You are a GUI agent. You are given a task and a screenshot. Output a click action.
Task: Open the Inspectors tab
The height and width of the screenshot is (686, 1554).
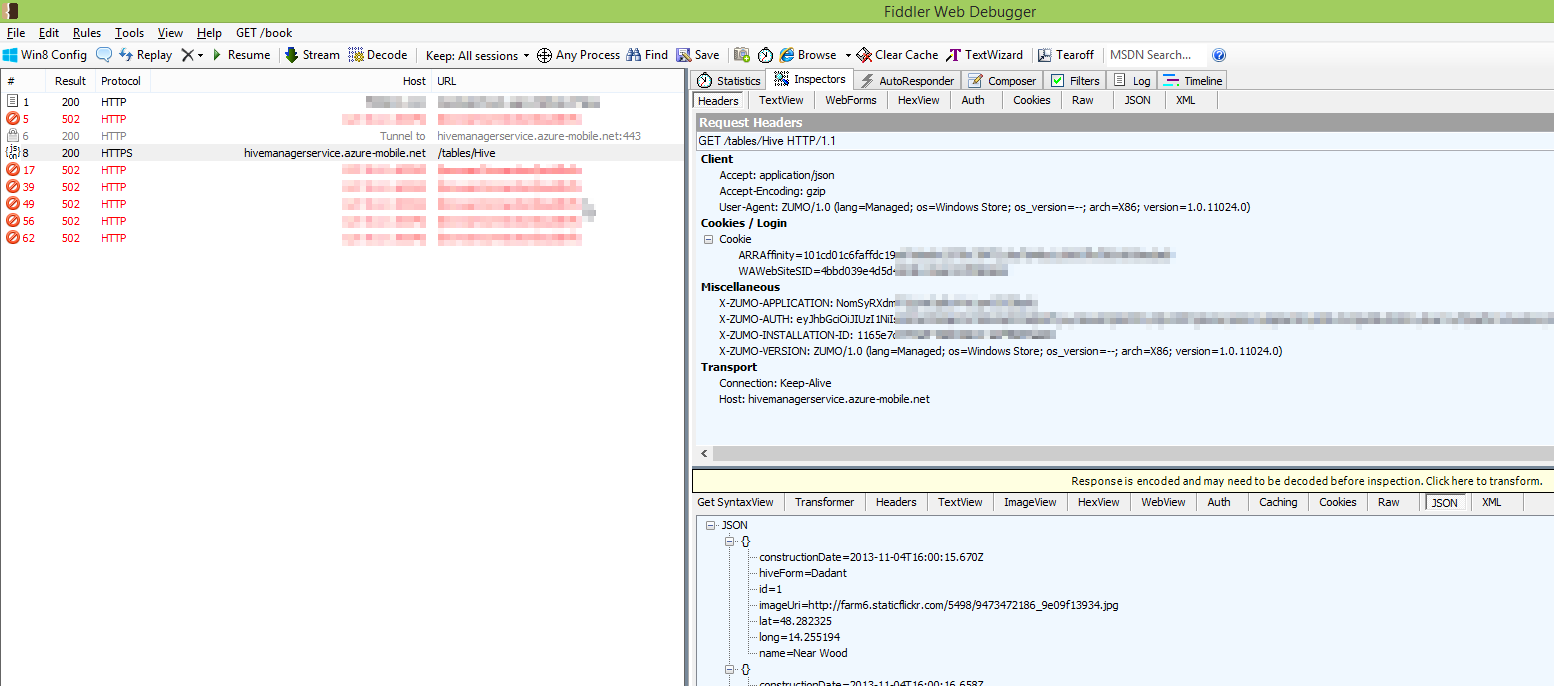811,80
